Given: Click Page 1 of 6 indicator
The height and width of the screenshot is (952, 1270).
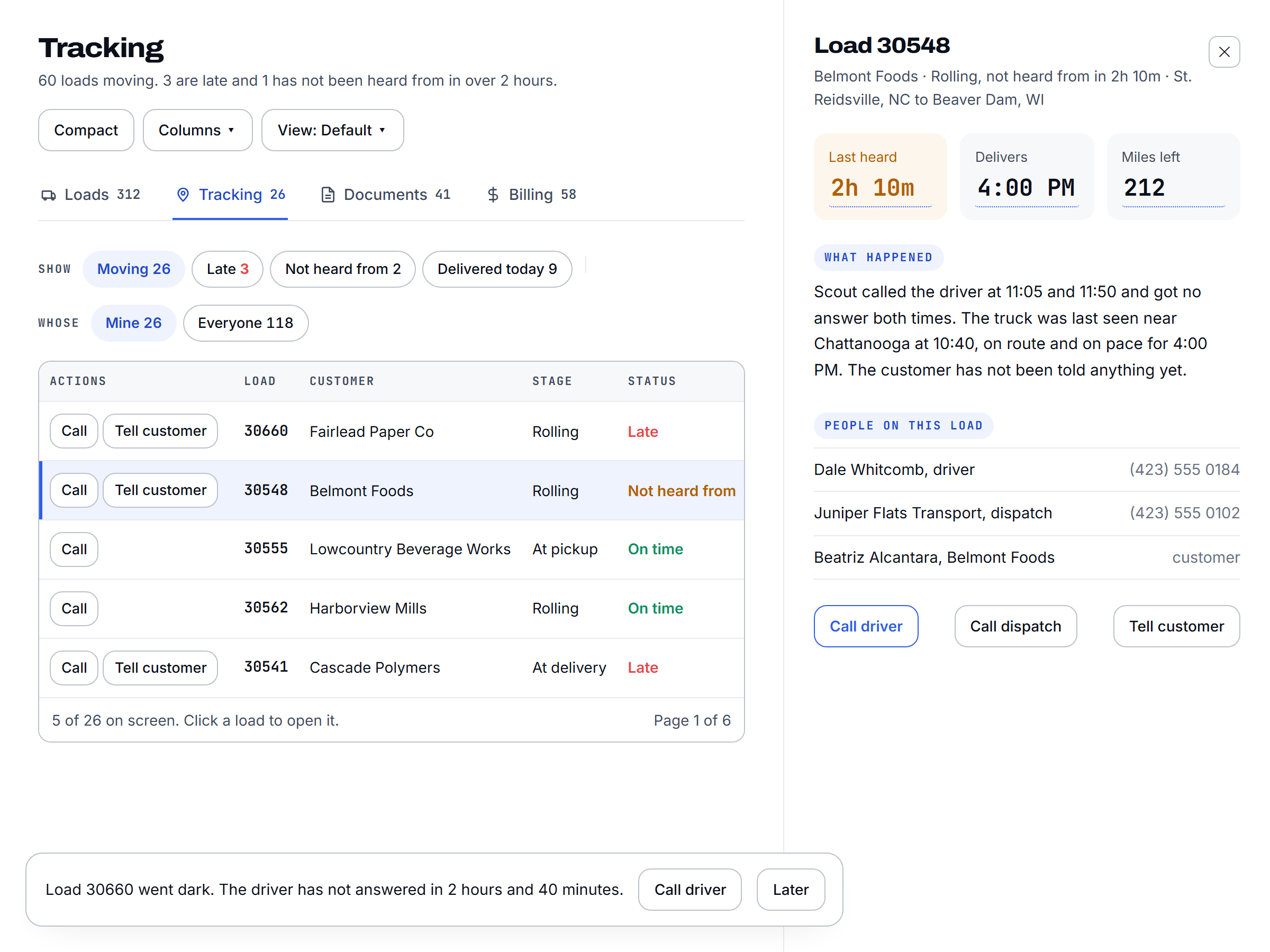Looking at the screenshot, I should coord(692,720).
